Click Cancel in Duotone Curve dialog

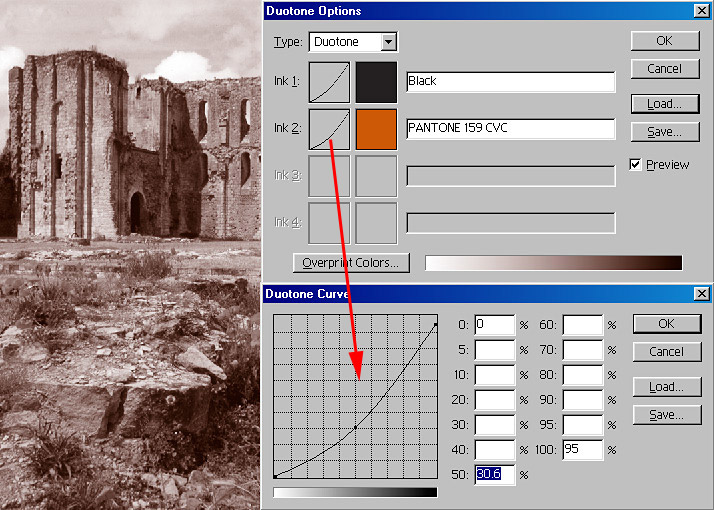(x=667, y=352)
